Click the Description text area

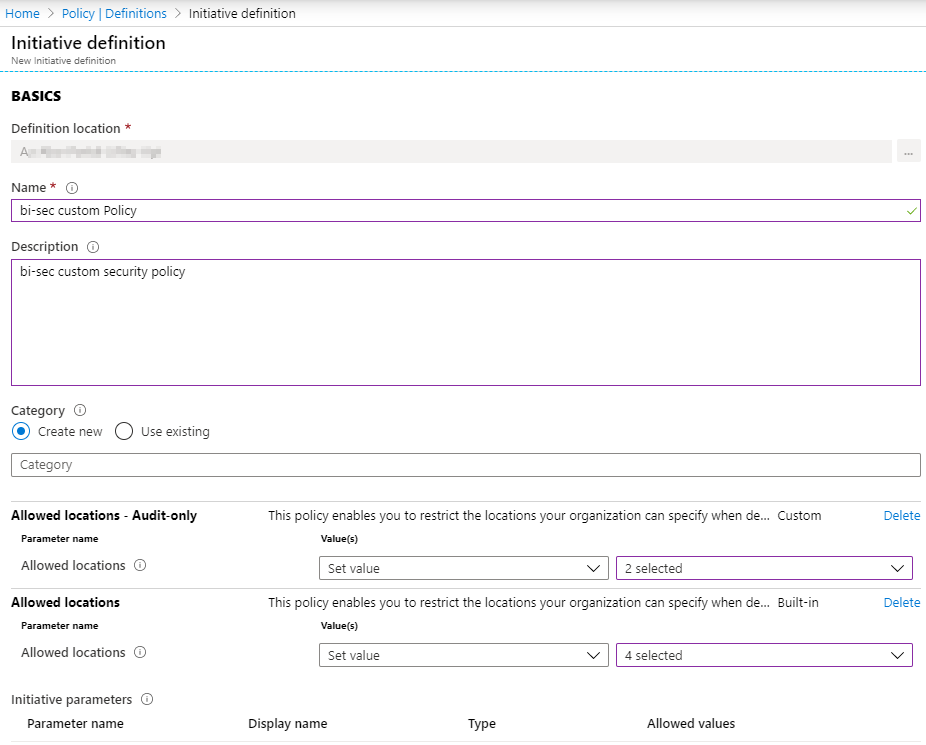(465, 320)
